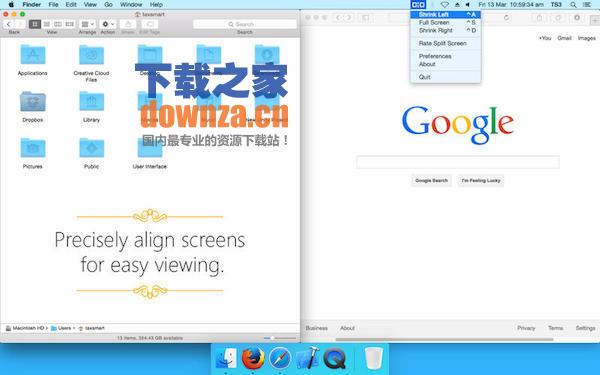
Task: Click the Share button in Finder toolbar
Action: (128, 24)
